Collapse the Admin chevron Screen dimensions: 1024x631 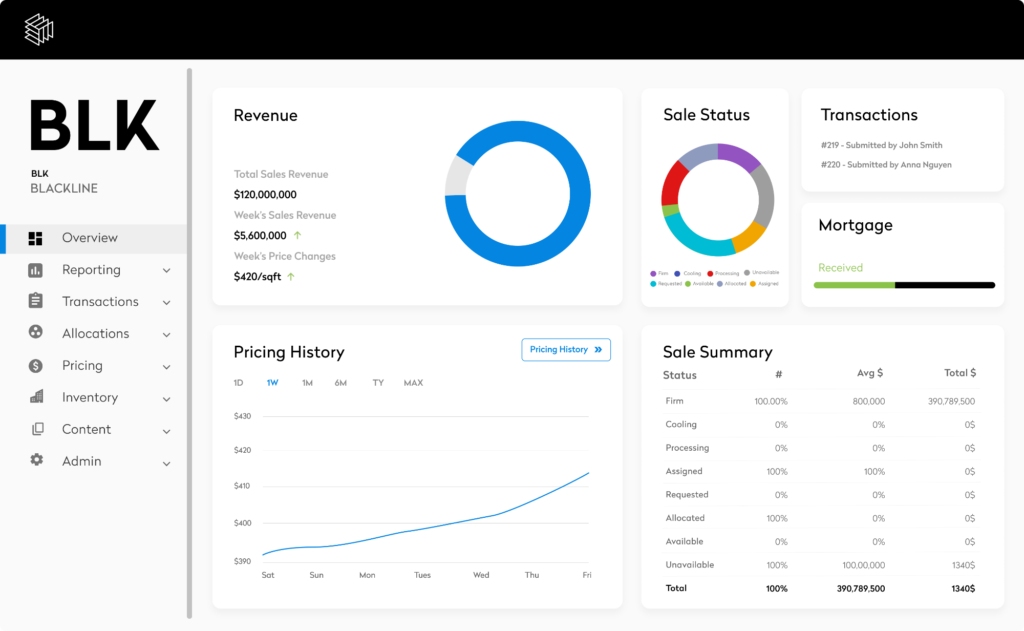coord(166,461)
